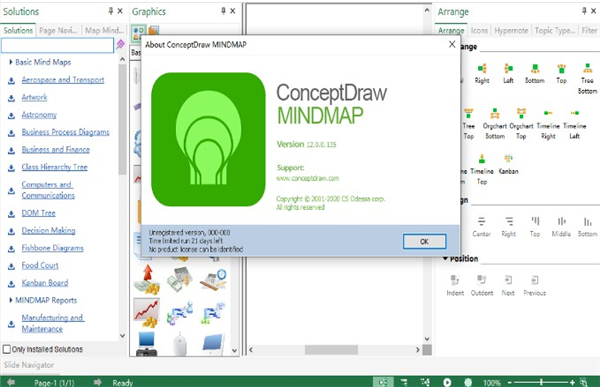Arrange map with Right layout icon
The image size is (600, 387).
click(x=482, y=73)
